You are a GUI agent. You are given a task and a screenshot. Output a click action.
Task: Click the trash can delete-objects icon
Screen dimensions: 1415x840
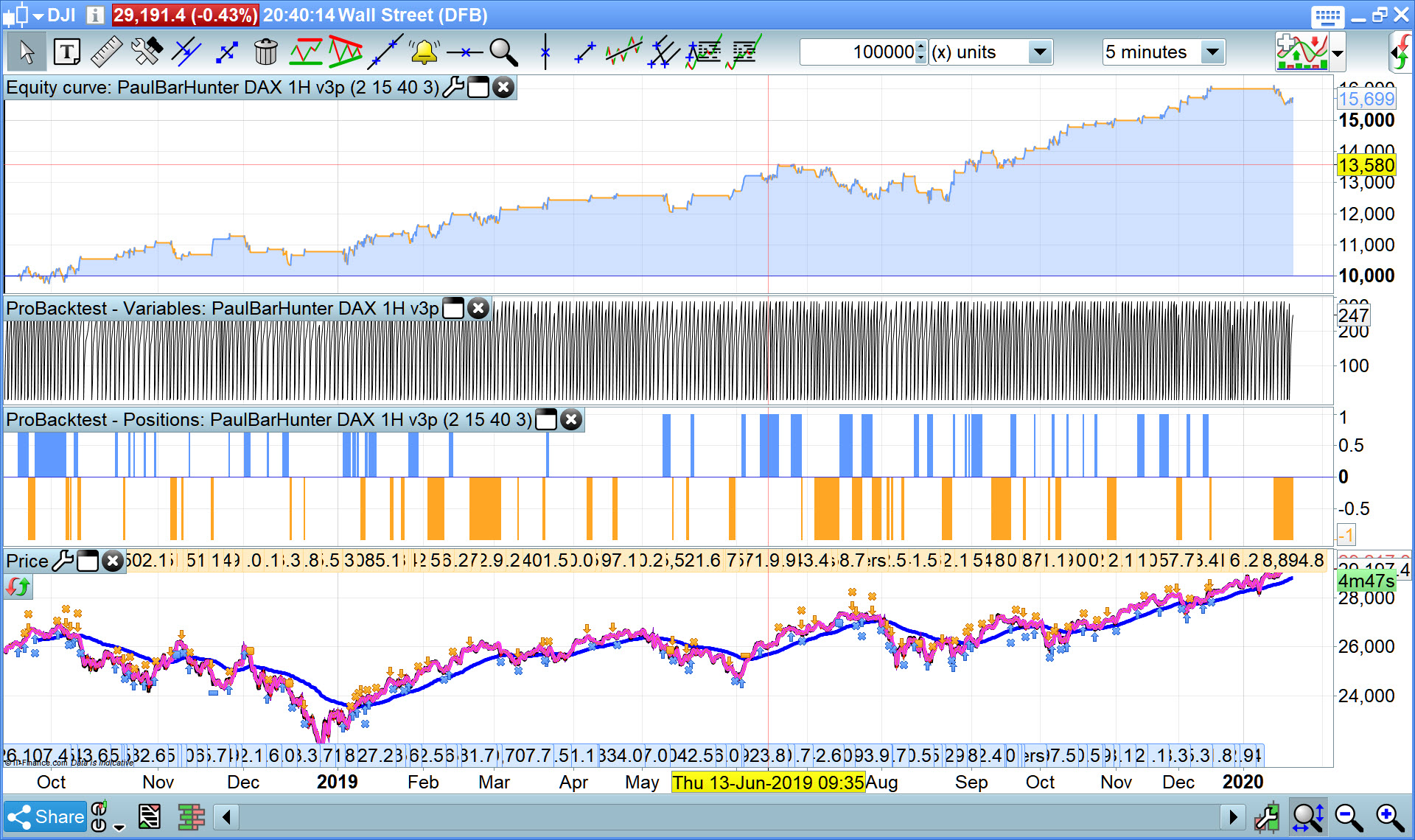point(265,52)
